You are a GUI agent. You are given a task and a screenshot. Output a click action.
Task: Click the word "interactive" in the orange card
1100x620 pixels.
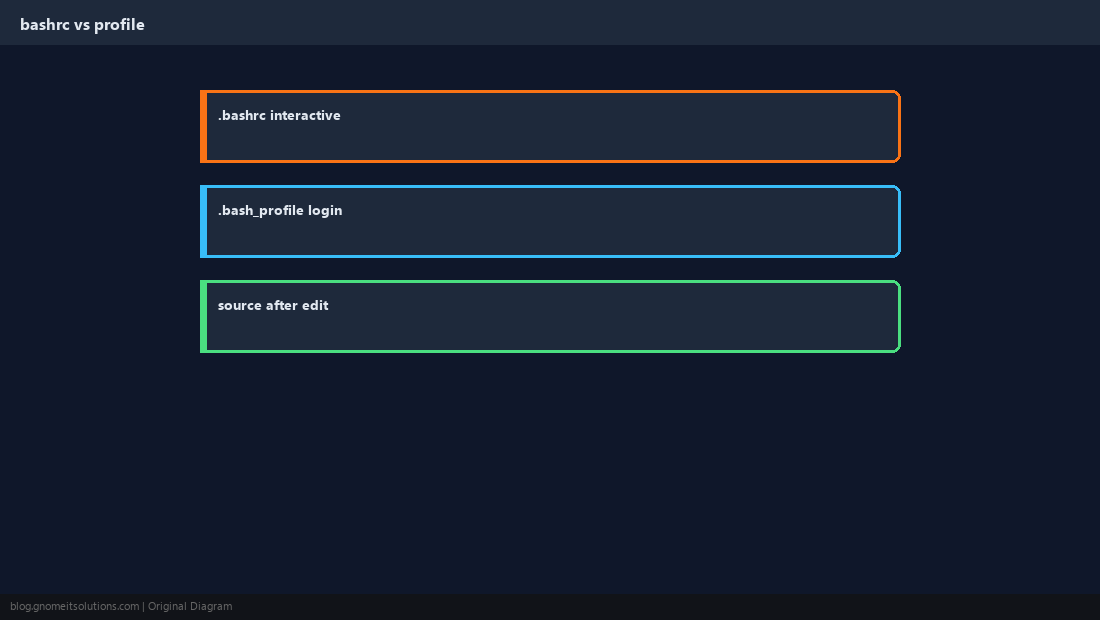[x=305, y=115]
